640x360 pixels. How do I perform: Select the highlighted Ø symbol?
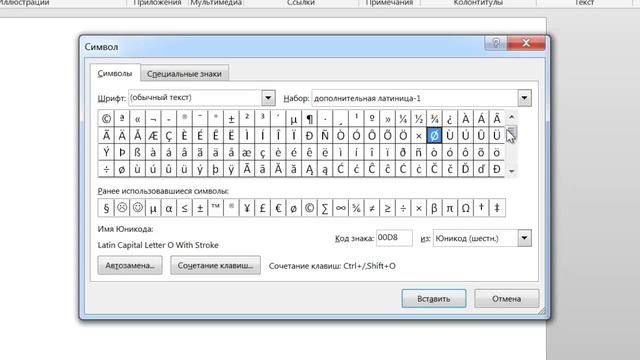(x=434, y=135)
